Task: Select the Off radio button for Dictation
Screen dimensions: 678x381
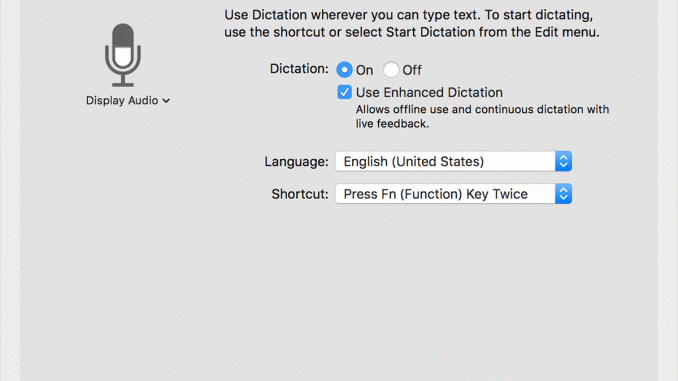Action: pyautogui.click(x=391, y=70)
